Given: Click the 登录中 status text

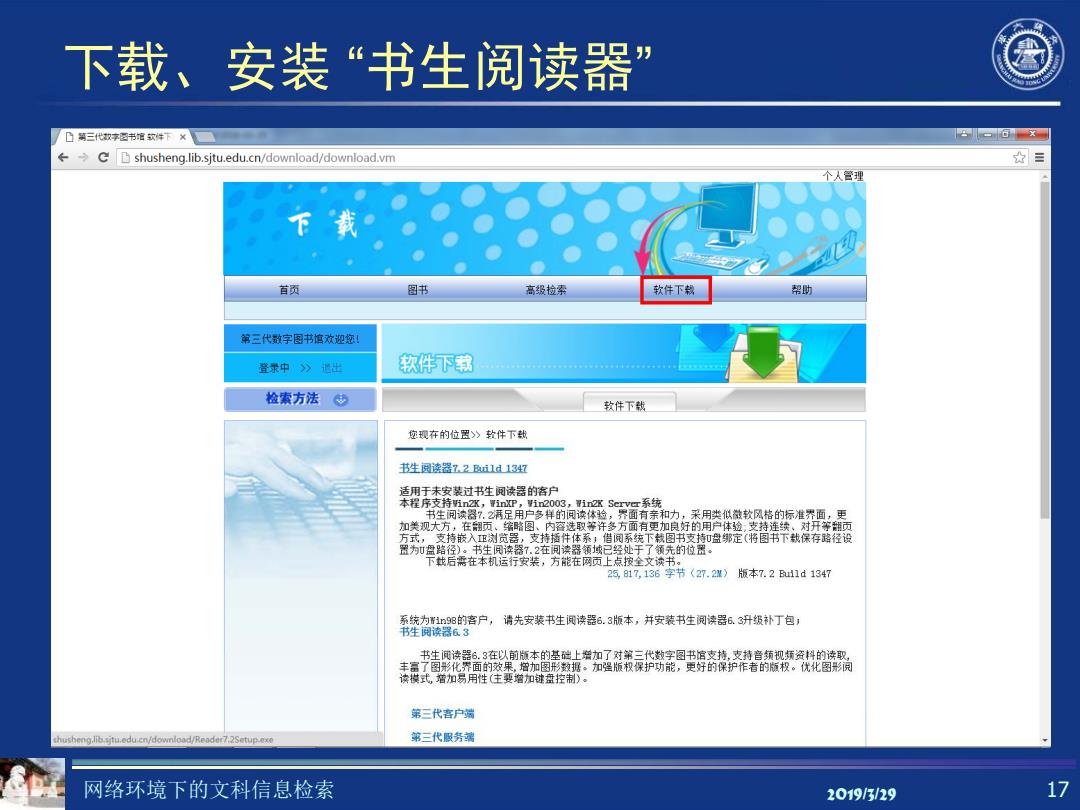Looking at the screenshot, I should tap(274, 368).
